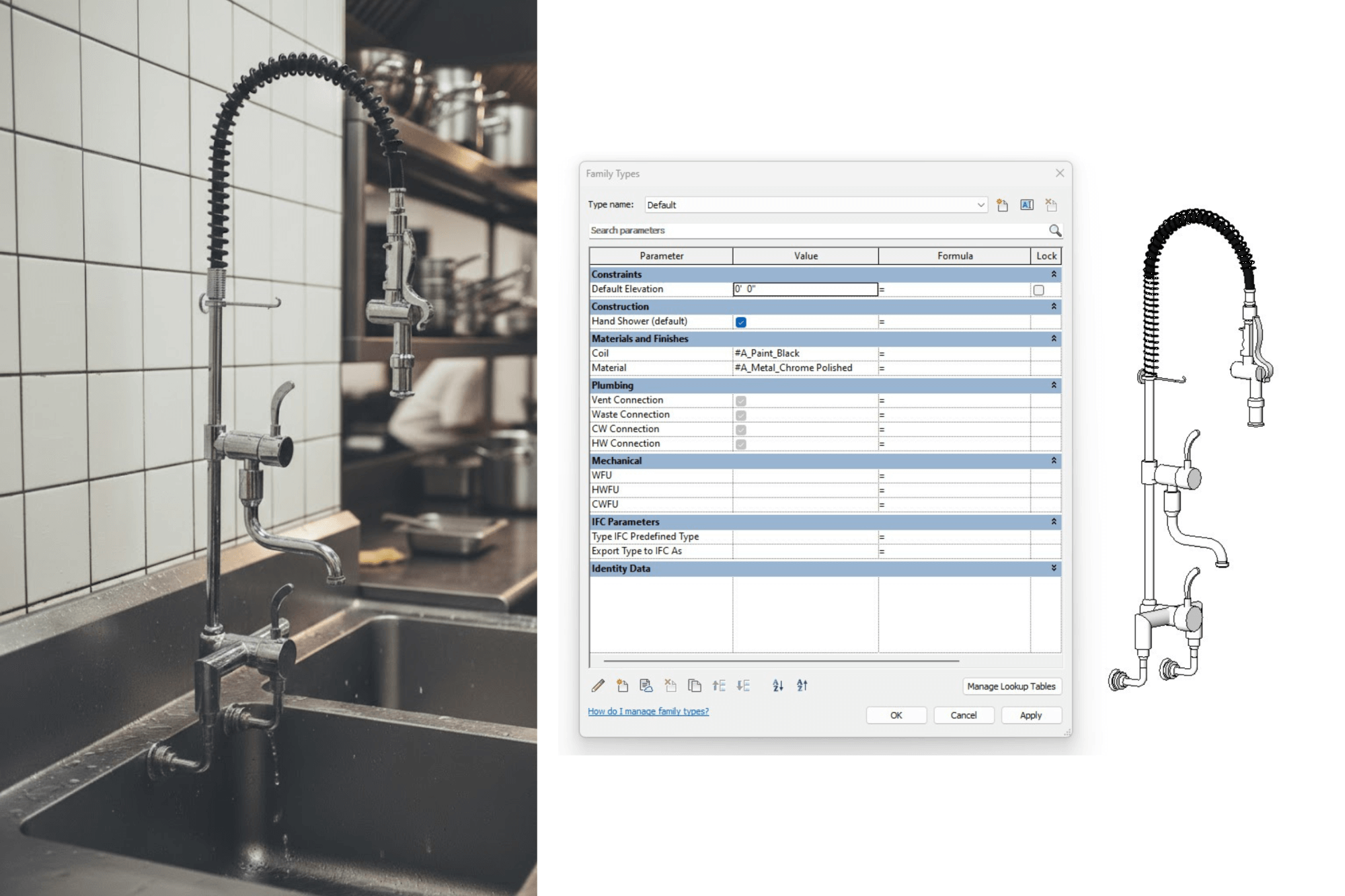Delete the current family type

[x=1050, y=205]
